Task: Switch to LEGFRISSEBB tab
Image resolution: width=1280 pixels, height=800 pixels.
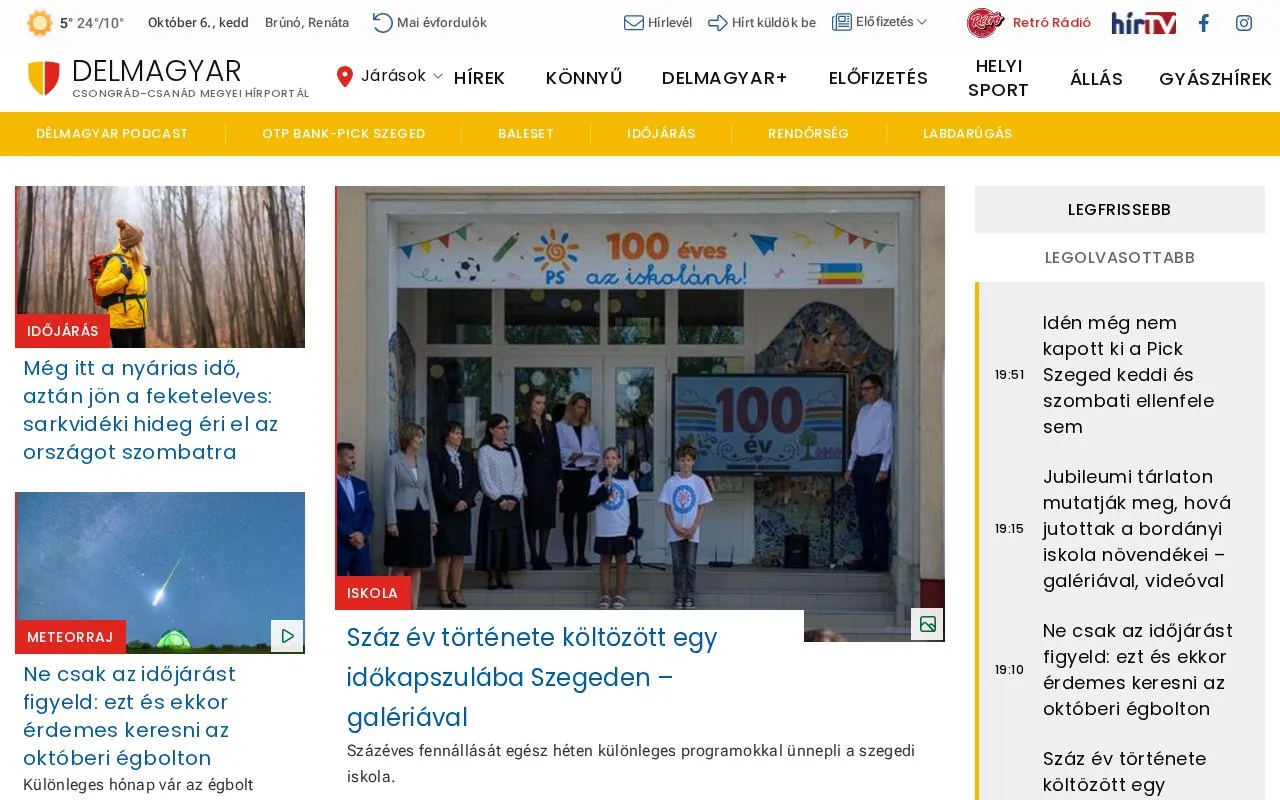Action: pos(1120,210)
